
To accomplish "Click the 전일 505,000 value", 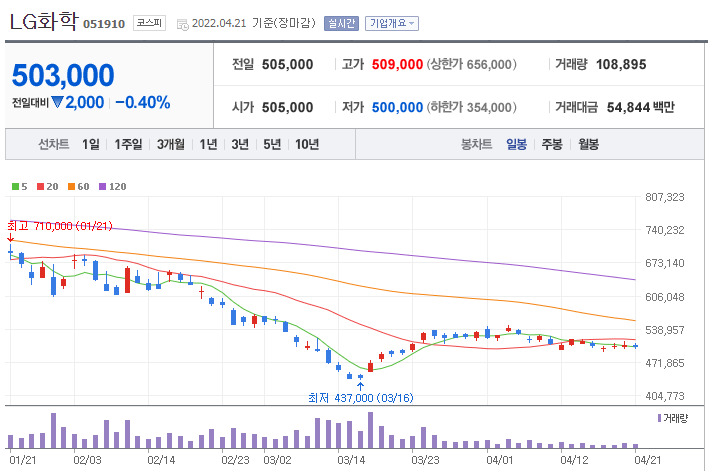I will coord(288,65).
